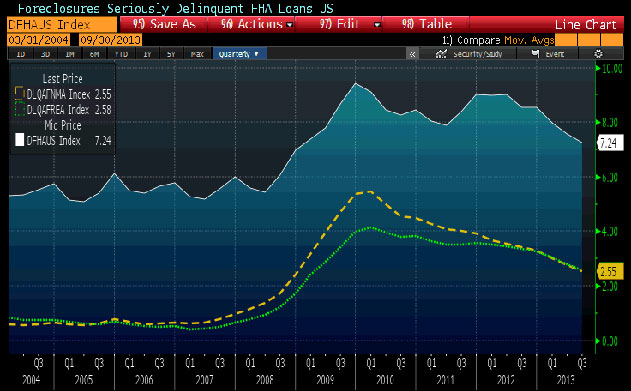The height and width of the screenshot is (391, 631).
Task: Click the 0.00 y-axis label
Action: [610, 342]
